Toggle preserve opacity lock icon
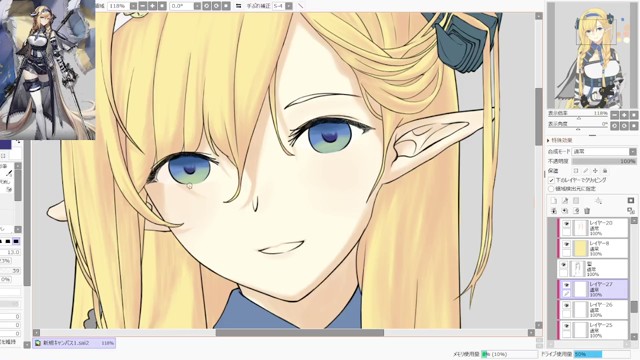Screen dimensions: 640x360 [576, 171]
